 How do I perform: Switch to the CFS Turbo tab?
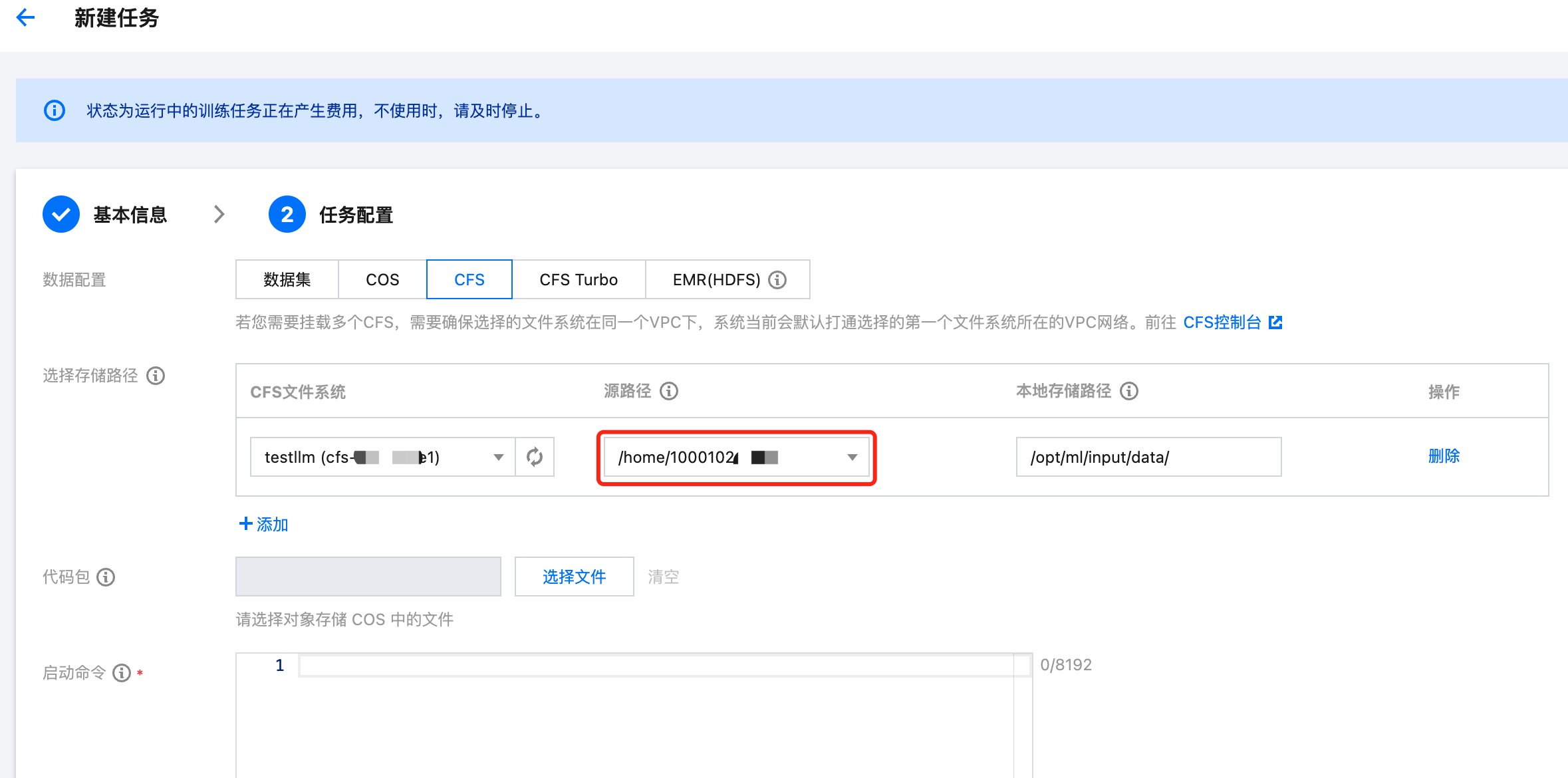click(579, 280)
